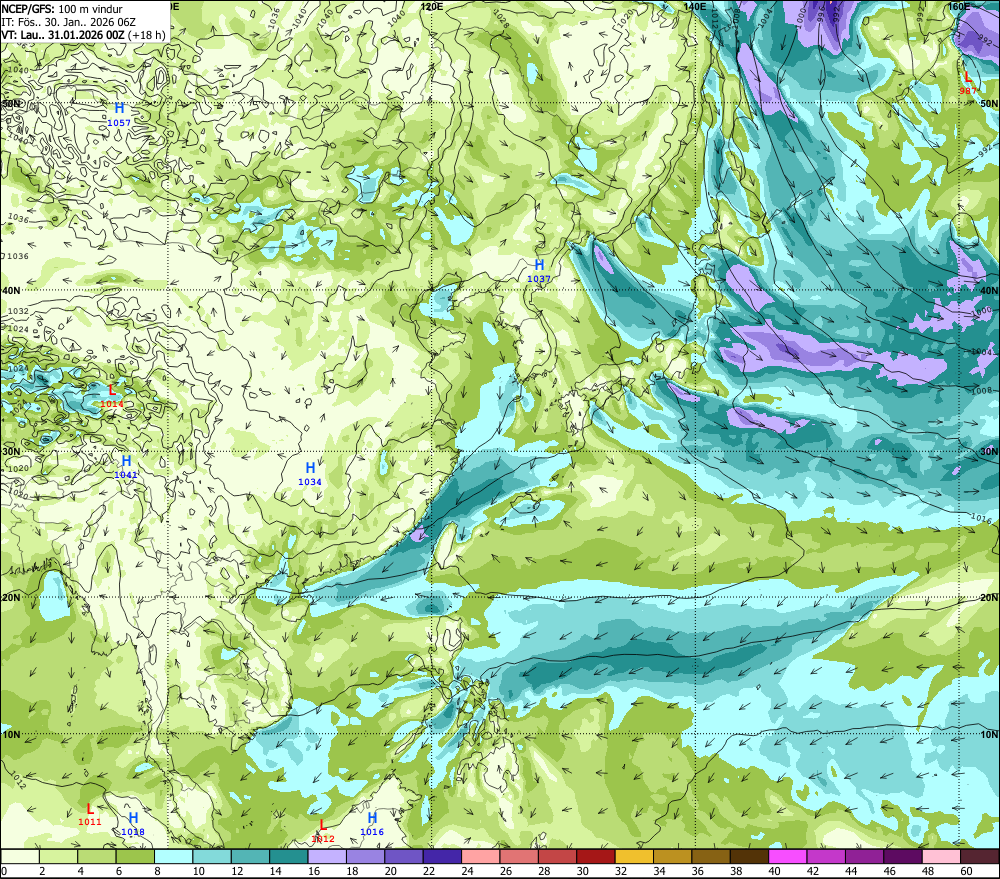Pick the pink 24–26 legend swatch
Image resolution: width=1000 pixels, height=879 pixels.
pyautogui.click(x=480, y=856)
